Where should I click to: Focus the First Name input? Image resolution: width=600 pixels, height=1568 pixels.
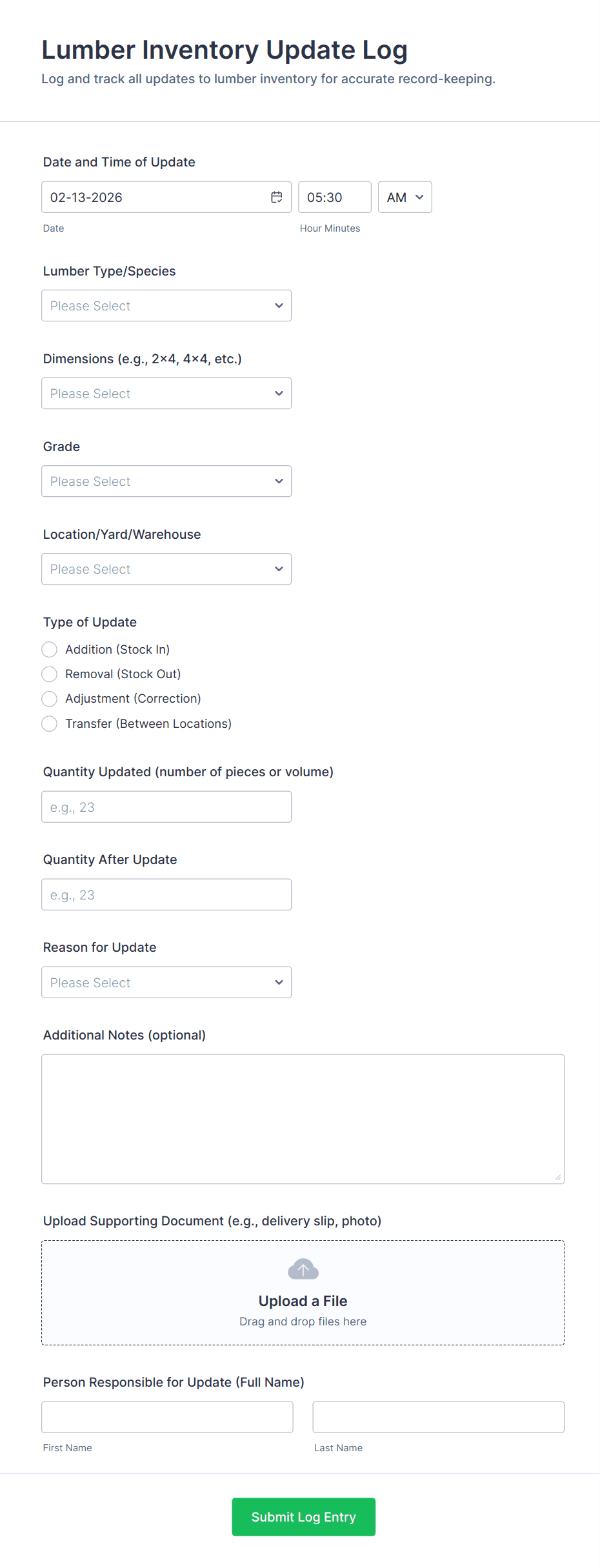point(167,1417)
